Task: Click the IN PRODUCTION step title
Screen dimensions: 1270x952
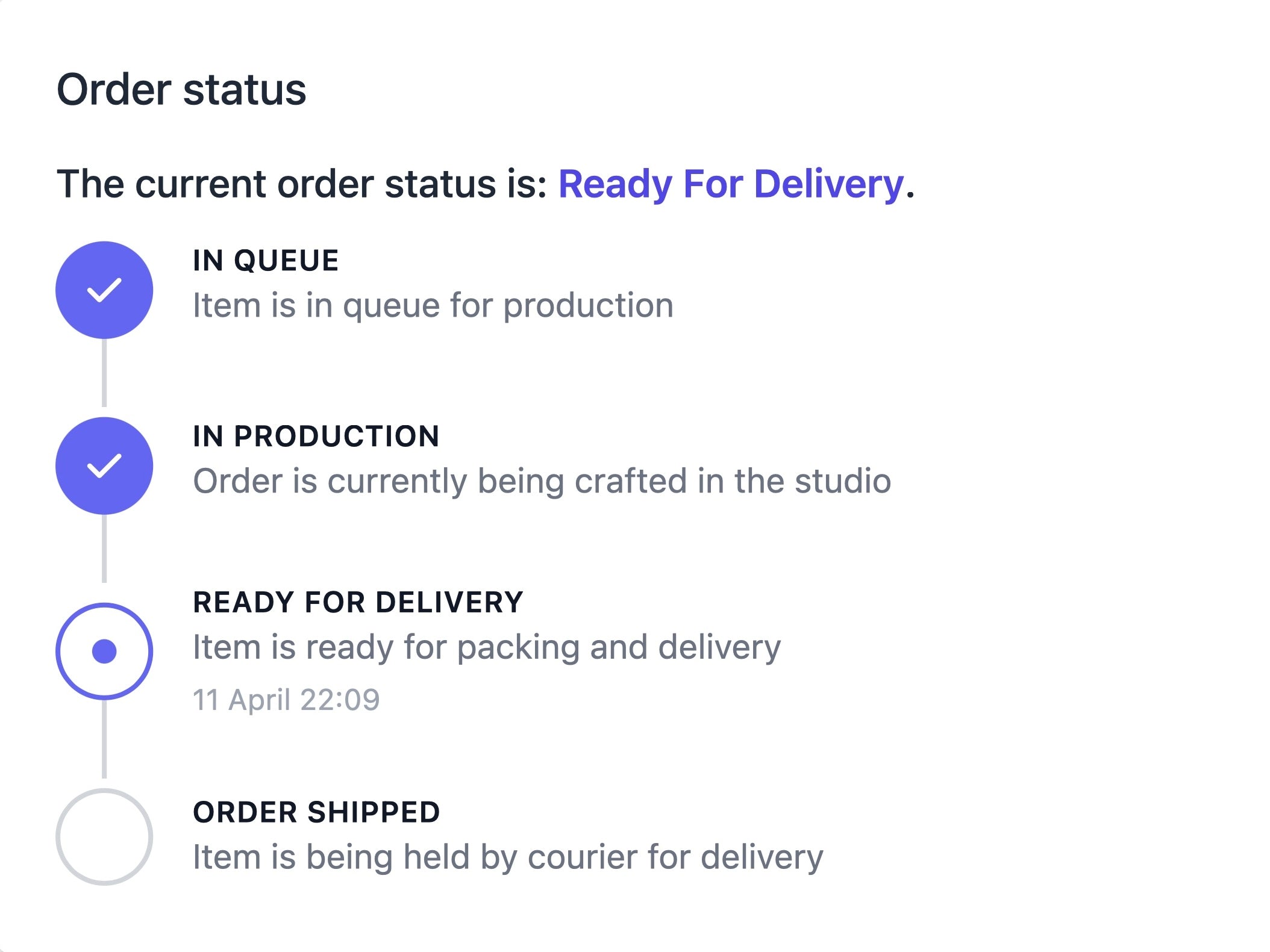Action: click(x=316, y=436)
